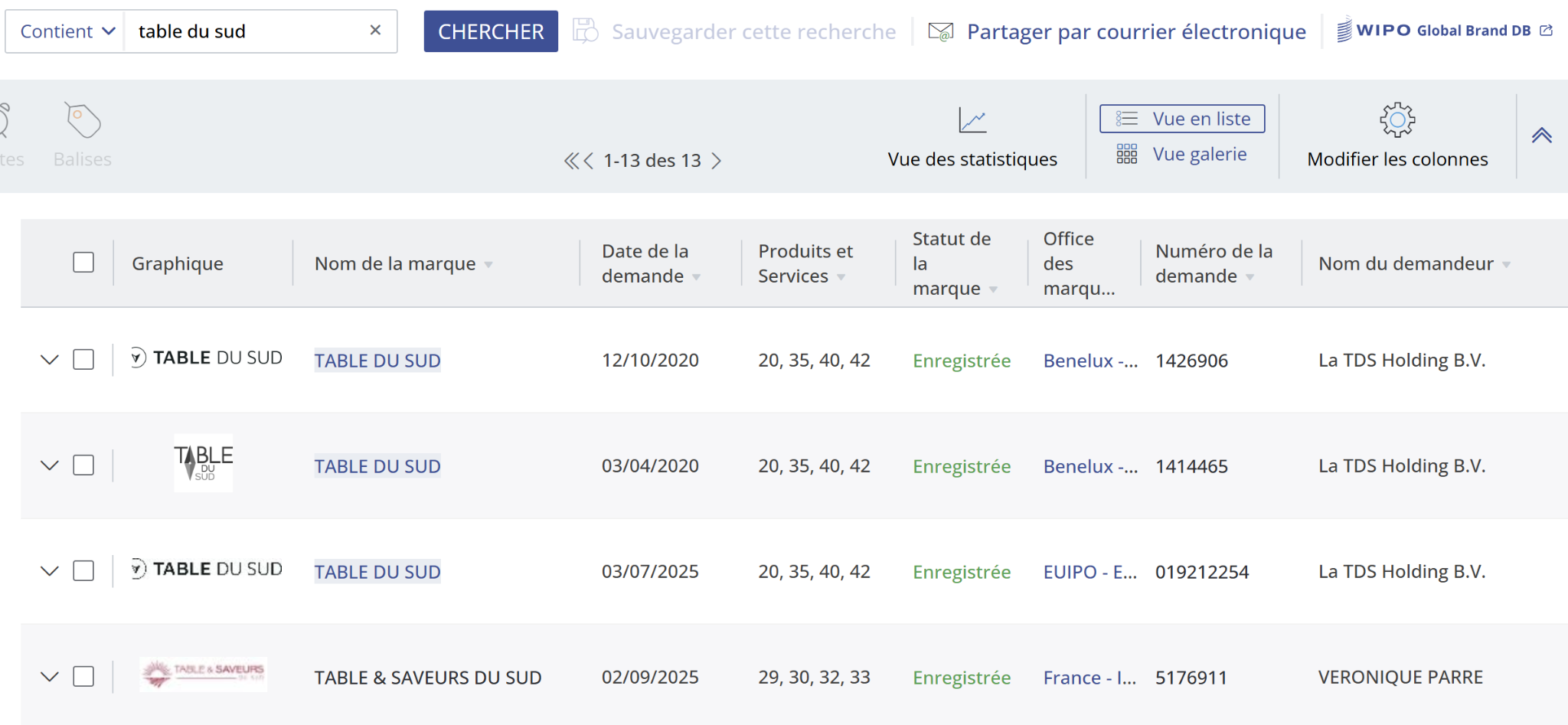Click the CHERCHER button

(491, 31)
